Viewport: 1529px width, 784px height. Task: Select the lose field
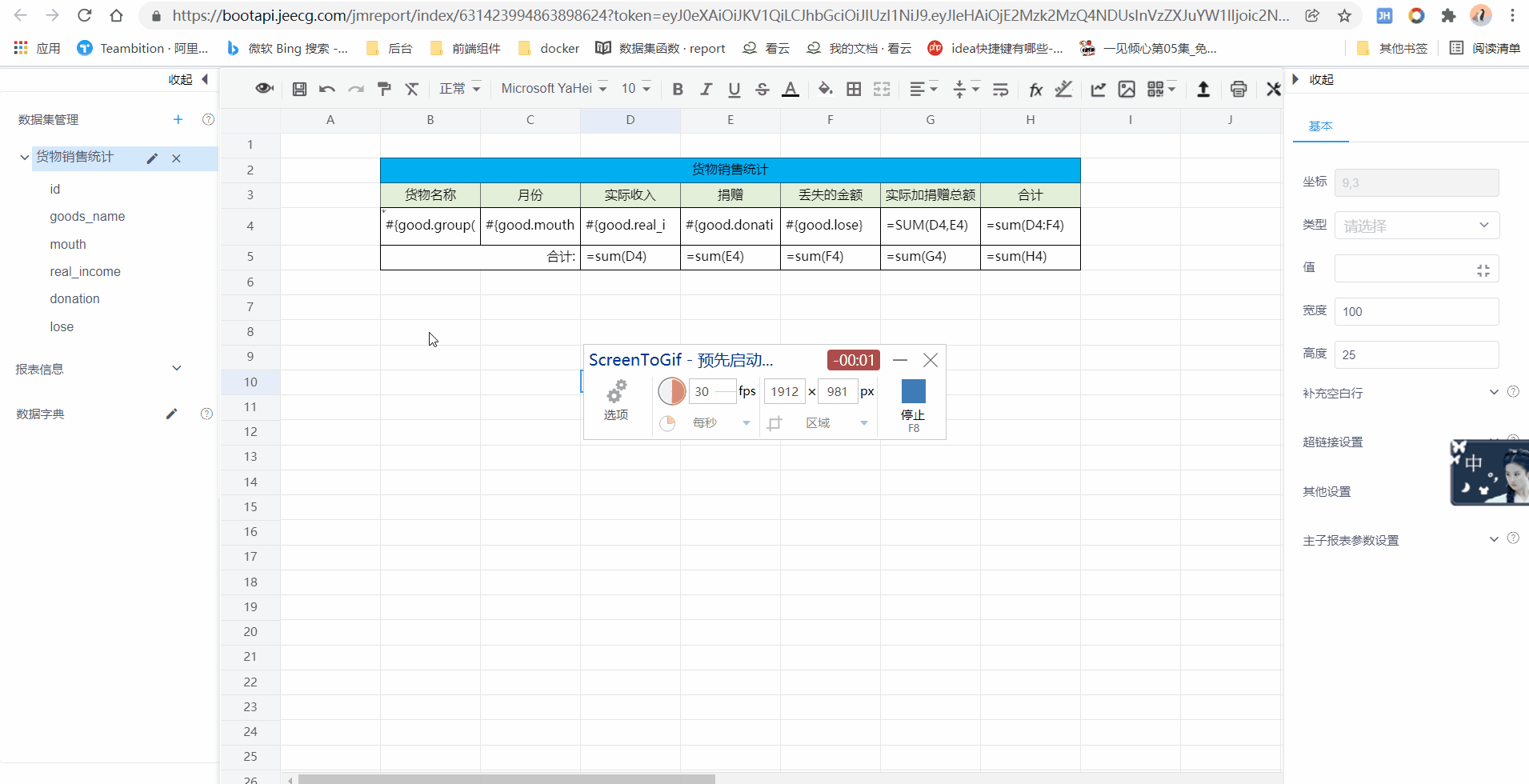click(62, 326)
